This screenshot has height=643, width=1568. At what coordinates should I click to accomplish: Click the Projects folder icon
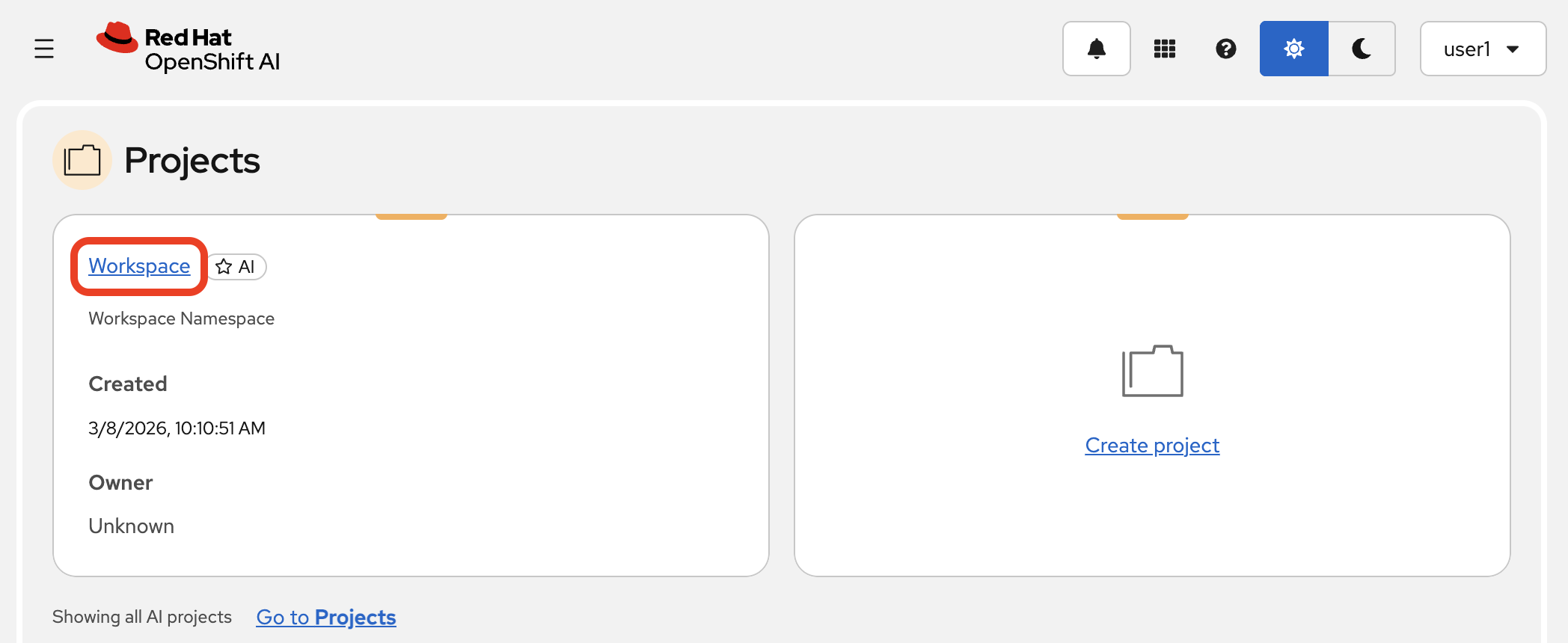pos(82,159)
